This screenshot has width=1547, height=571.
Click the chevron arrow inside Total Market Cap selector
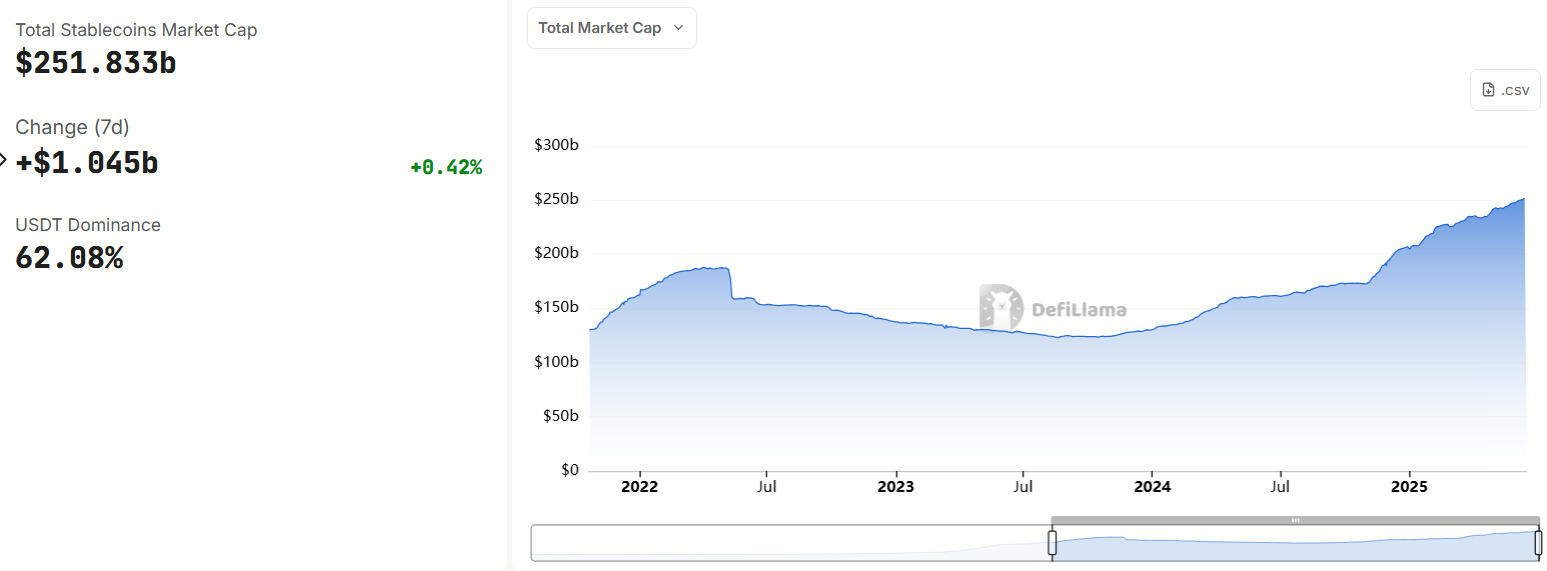pyautogui.click(x=678, y=28)
